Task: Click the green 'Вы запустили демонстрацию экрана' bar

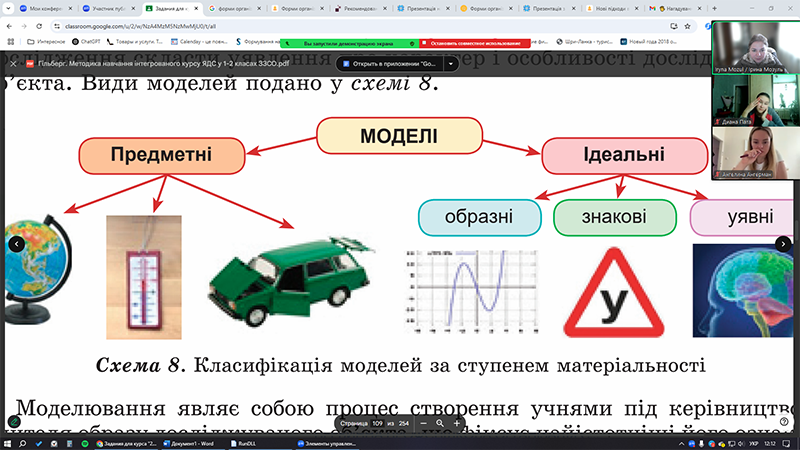Action: (x=349, y=43)
